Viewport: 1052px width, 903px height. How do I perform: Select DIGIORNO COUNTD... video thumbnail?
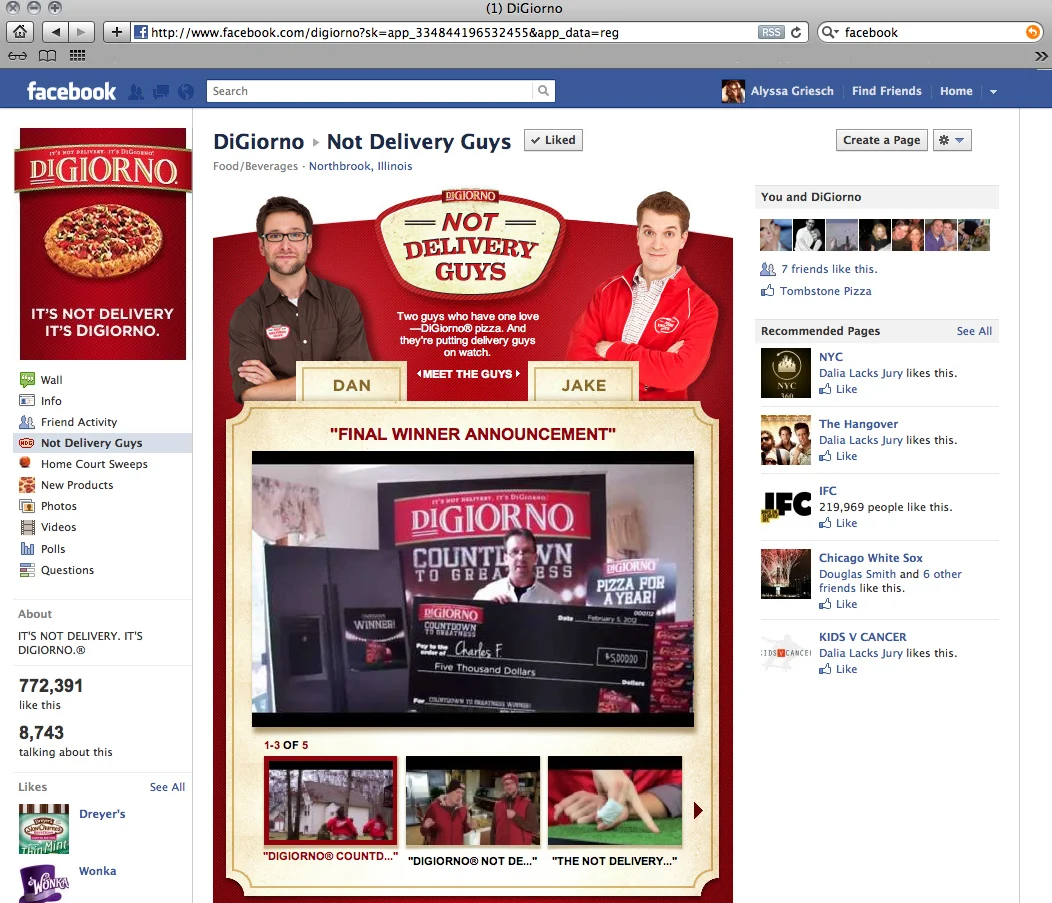(331, 801)
